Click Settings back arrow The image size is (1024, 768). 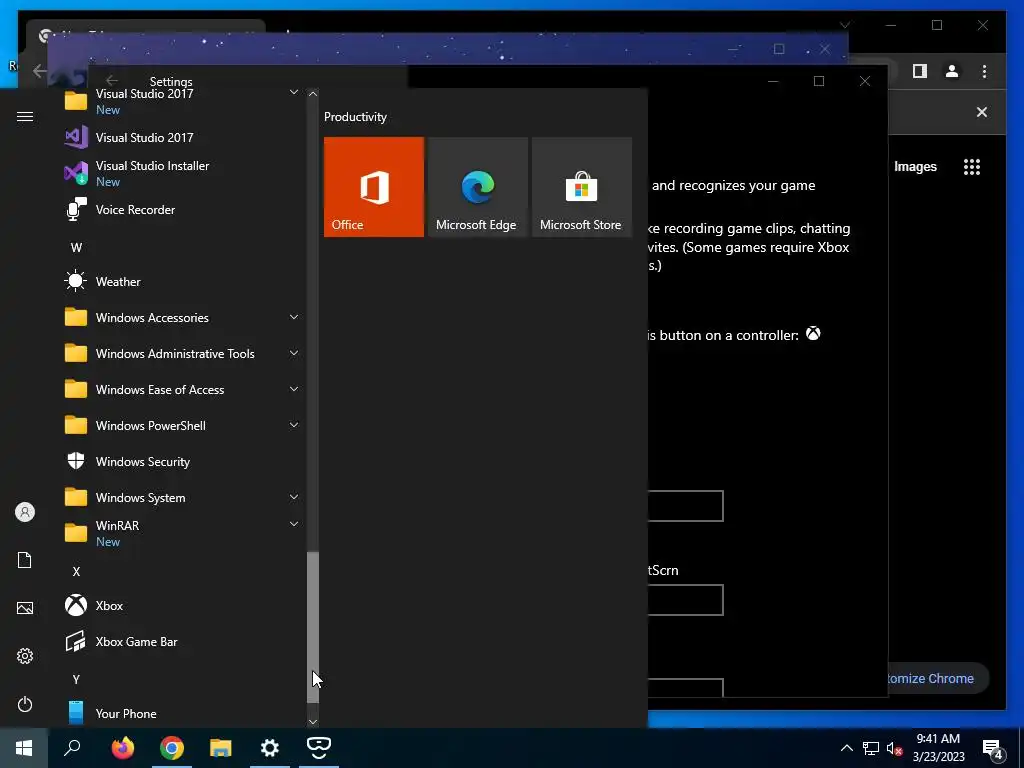click(x=112, y=80)
